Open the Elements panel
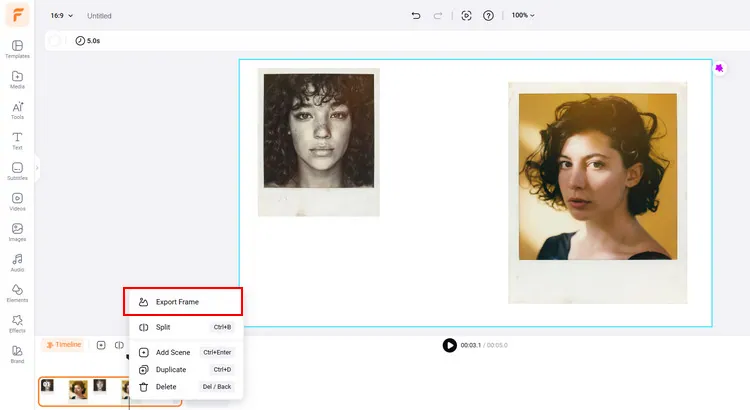 [x=17, y=293]
